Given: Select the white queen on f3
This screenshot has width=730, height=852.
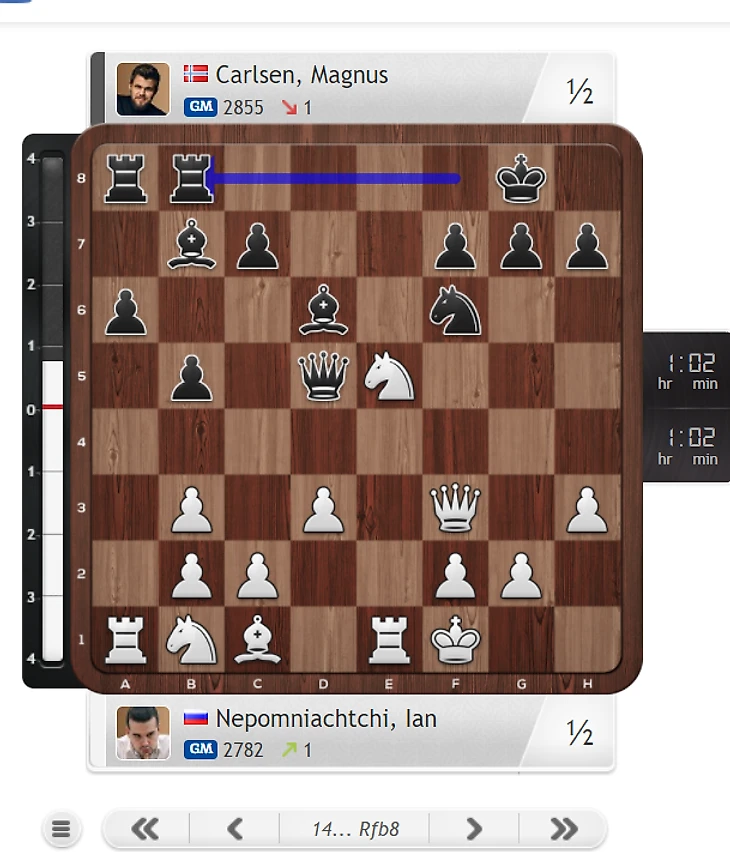Looking at the screenshot, I should point(456,508).
